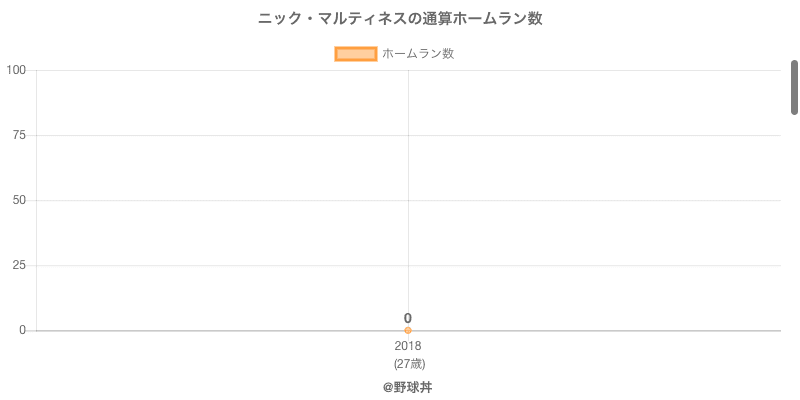Toggle the ホームラン数 legend label
Screen dimensions: 800x400
(x=418, y=54)
